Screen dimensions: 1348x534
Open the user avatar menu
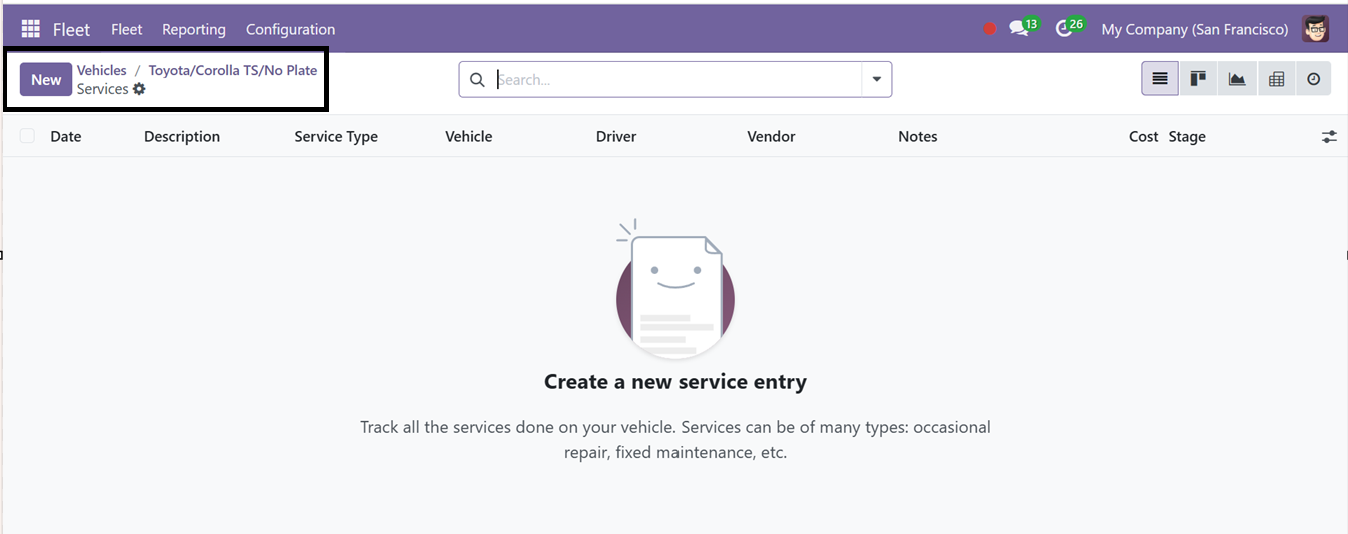click(x=1316, y=29)
